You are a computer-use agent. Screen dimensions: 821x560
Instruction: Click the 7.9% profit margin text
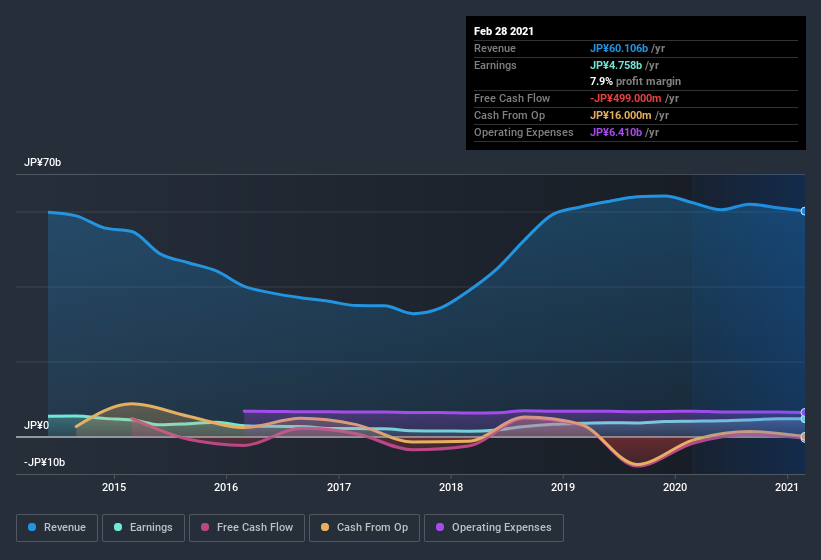(x=636, y=81)
